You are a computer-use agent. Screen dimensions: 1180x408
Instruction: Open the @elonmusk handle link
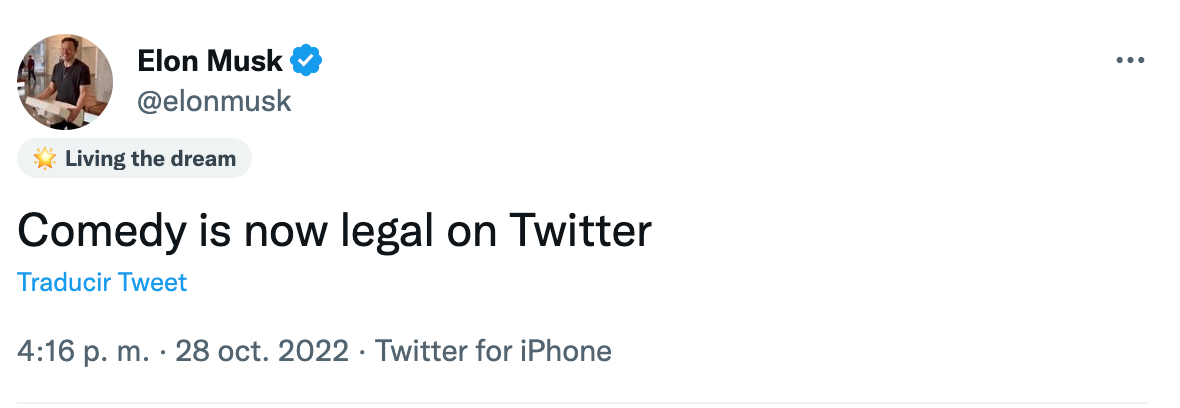(x=214, y=100)
